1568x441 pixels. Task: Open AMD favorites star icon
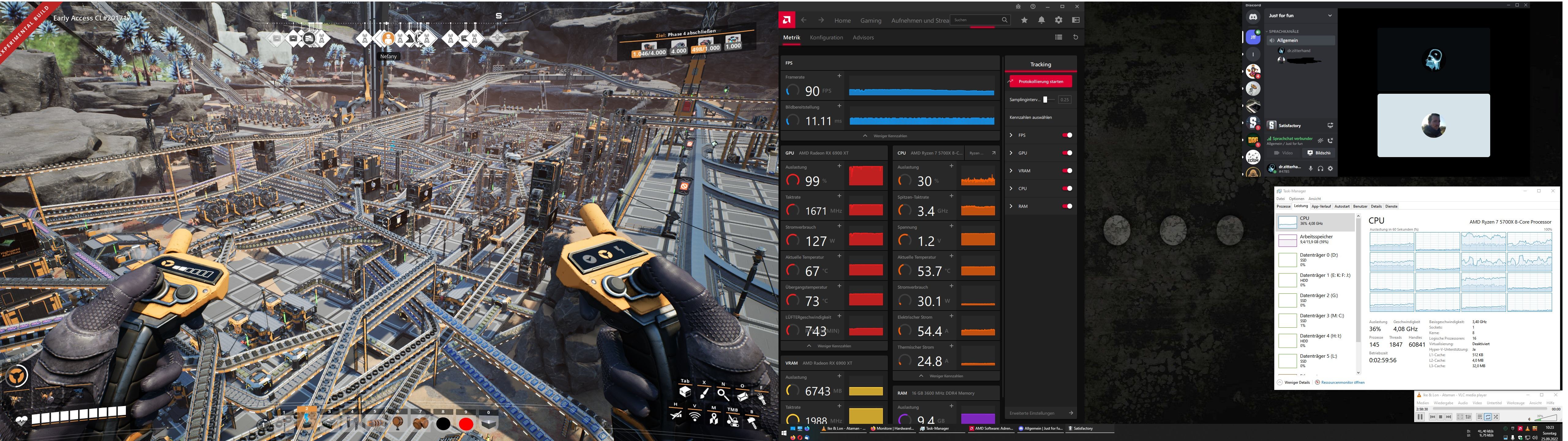click(x=1024, y=20)
